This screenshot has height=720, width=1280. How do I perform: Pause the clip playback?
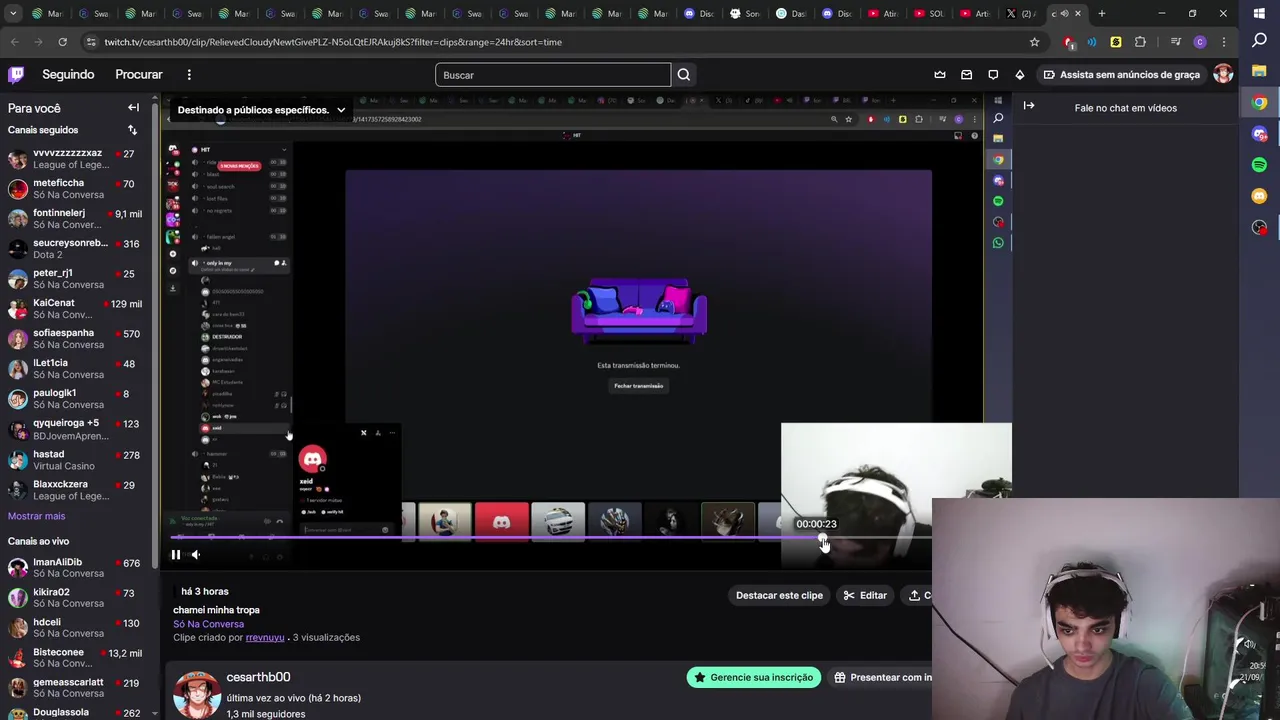pos(175,555)
